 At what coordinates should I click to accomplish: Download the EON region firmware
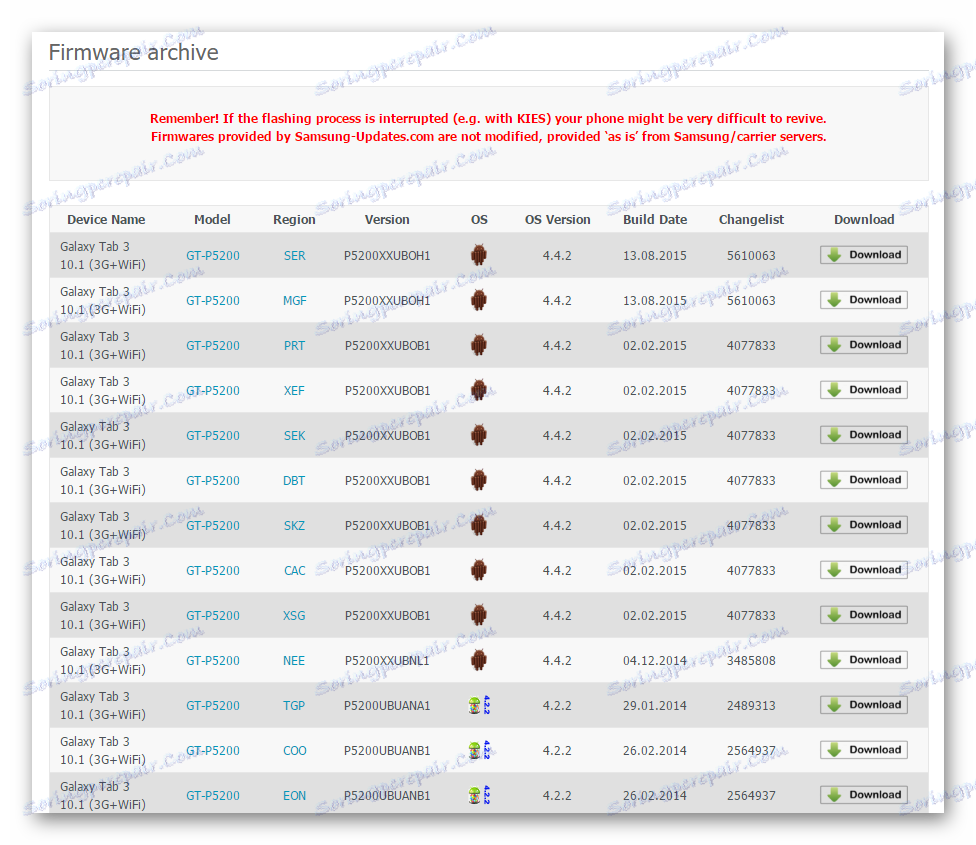(863, 795)
